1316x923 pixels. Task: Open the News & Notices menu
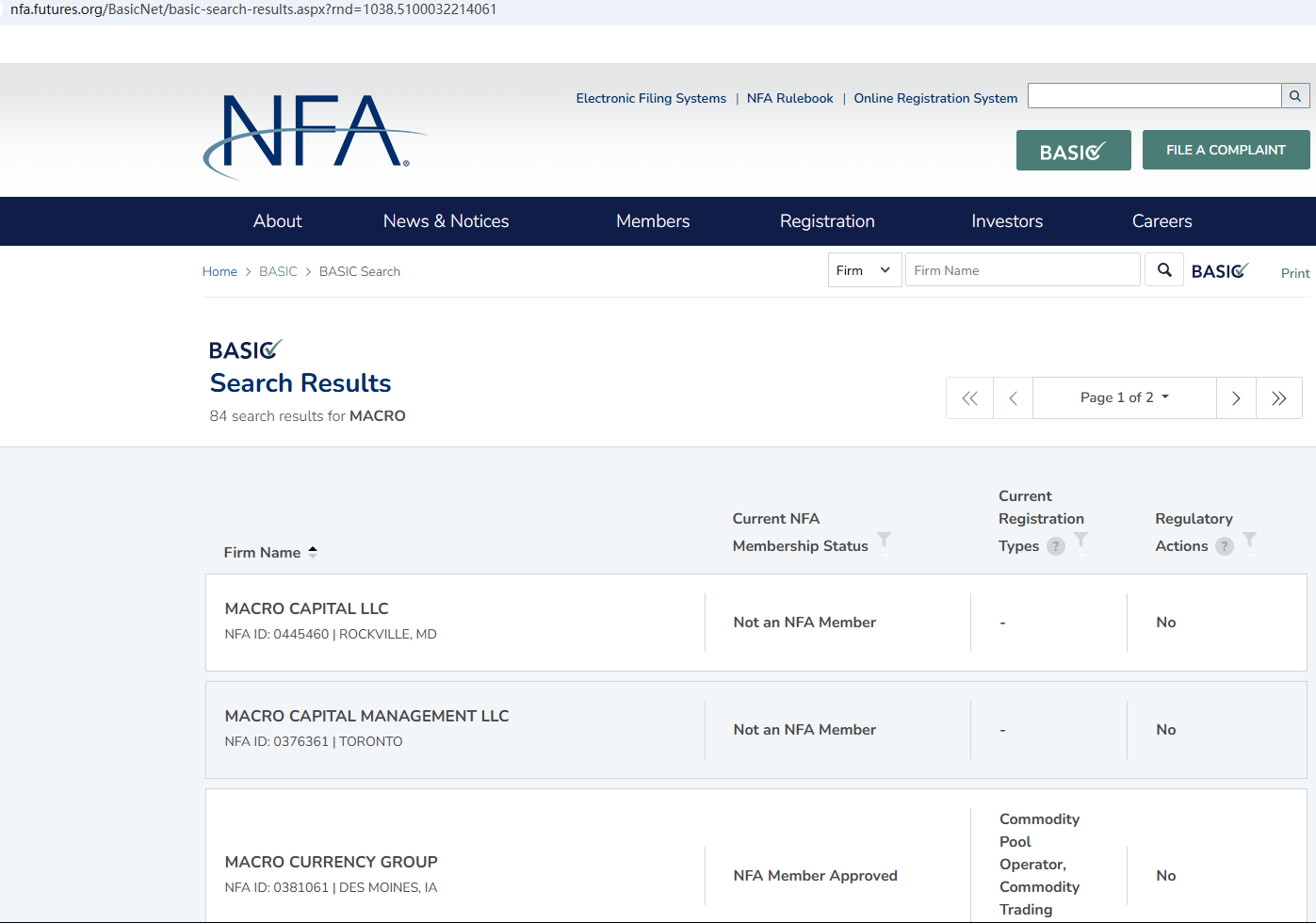446,221
